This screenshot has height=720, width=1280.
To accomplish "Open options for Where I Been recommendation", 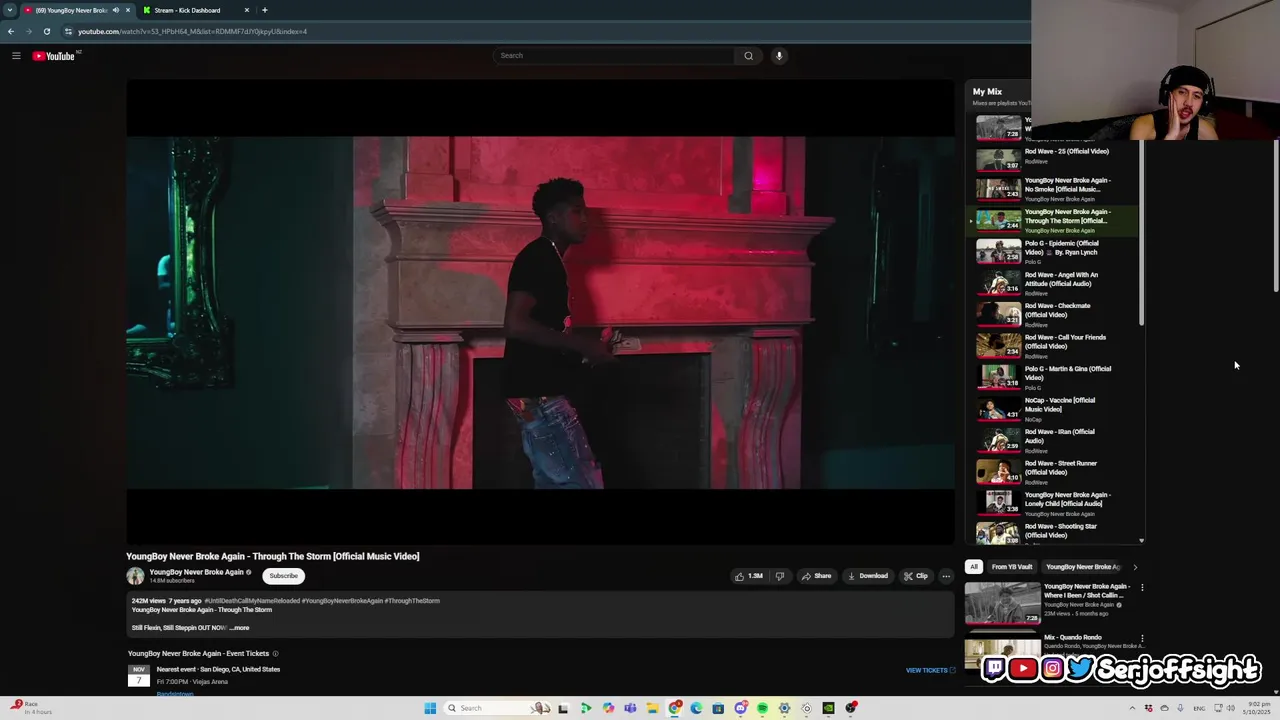I will click(x=1142, y=587).
